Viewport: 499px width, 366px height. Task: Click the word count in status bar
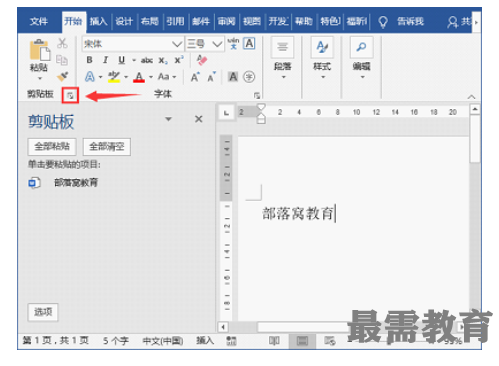(116, 341)
